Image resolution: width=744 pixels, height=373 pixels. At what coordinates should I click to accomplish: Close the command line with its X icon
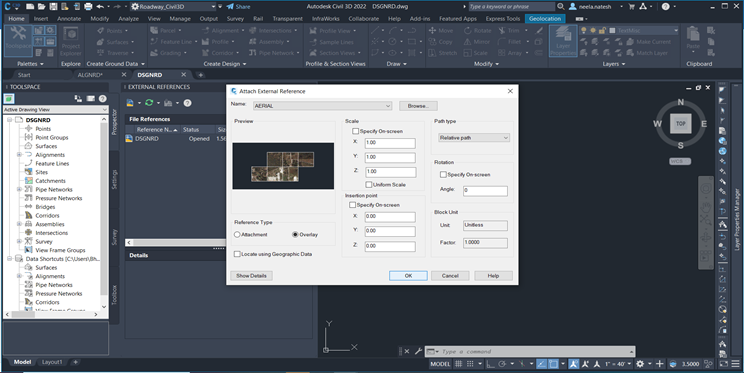pyautogui.click(x=407, y=352)
